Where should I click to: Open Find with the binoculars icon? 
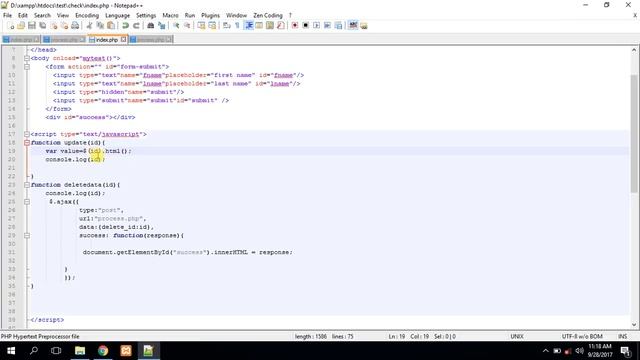click(151, 26)
